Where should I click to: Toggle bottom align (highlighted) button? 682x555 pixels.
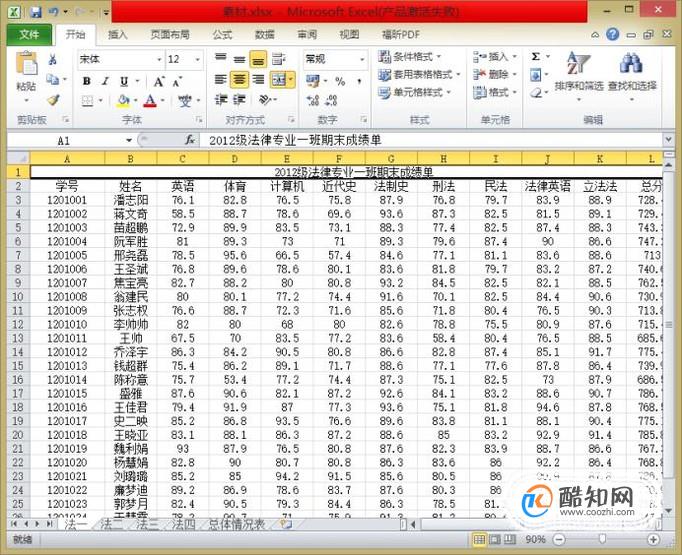click(x=258, y=59)
